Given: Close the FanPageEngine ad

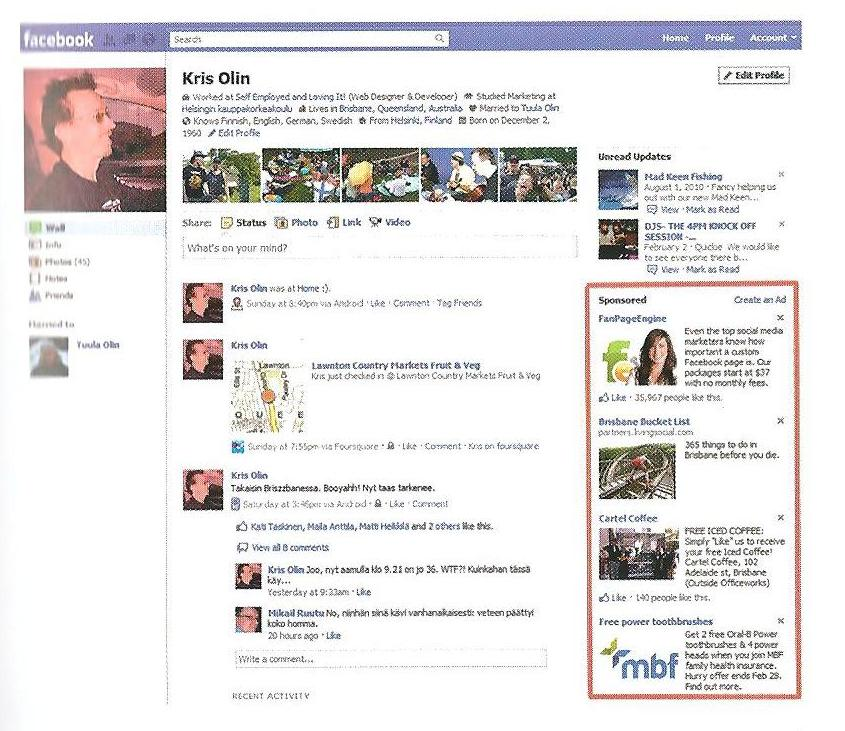Looking at the screenshot, I should 780,318.
